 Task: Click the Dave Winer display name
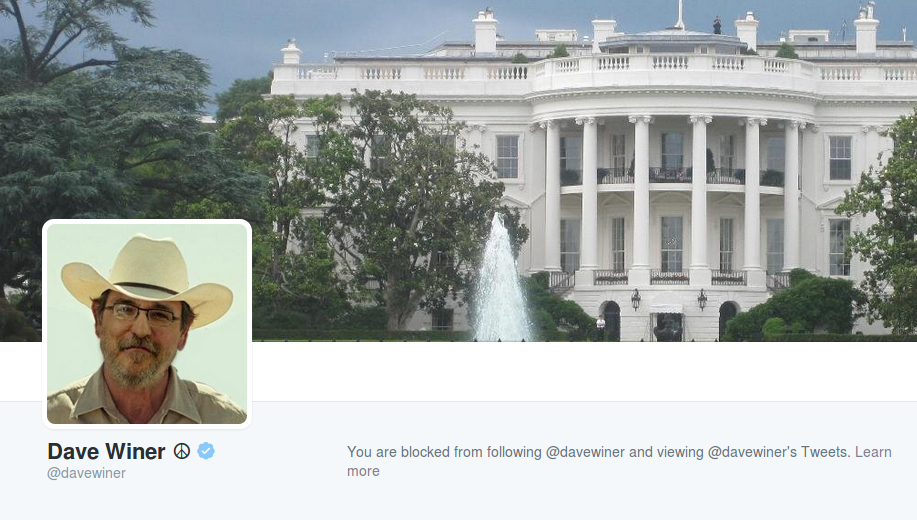tap(106, 452)
